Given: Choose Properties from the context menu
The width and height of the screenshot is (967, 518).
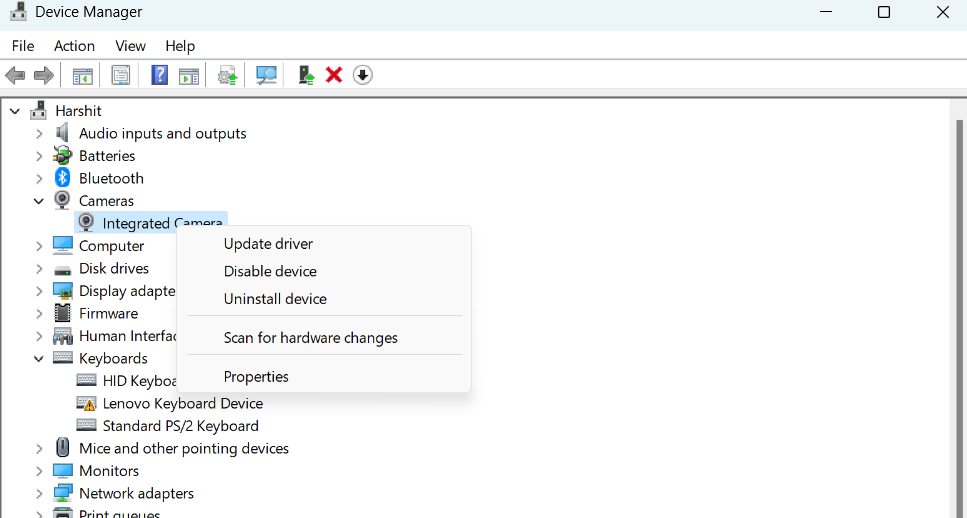Looking at the screenshot, I should point(256,377).
